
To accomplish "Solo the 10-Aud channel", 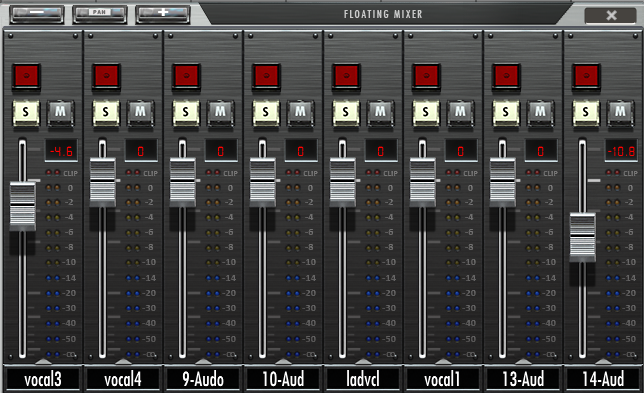I will tap(266, 113).
